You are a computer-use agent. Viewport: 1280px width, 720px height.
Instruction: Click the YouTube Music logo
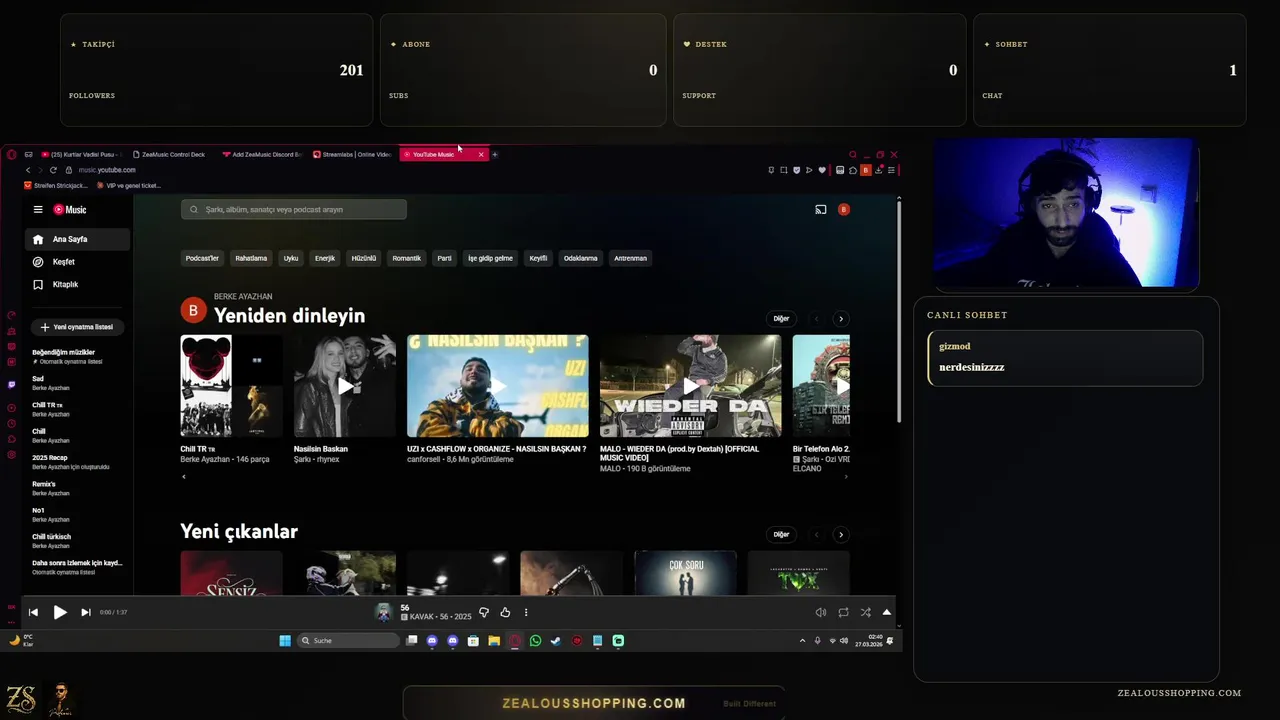point(70,210)
